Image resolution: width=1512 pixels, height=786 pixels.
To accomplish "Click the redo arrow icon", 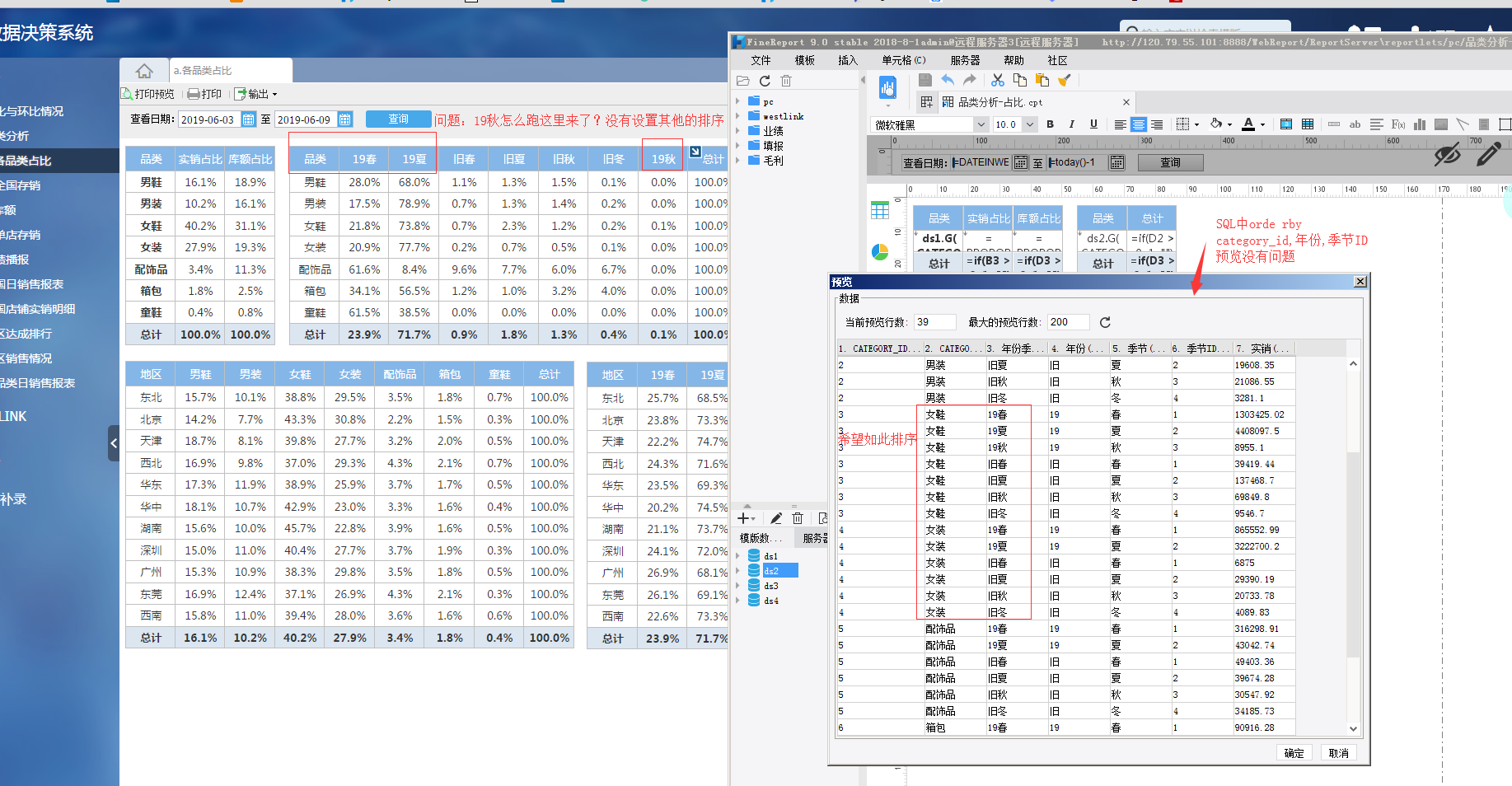I will 970,80.
